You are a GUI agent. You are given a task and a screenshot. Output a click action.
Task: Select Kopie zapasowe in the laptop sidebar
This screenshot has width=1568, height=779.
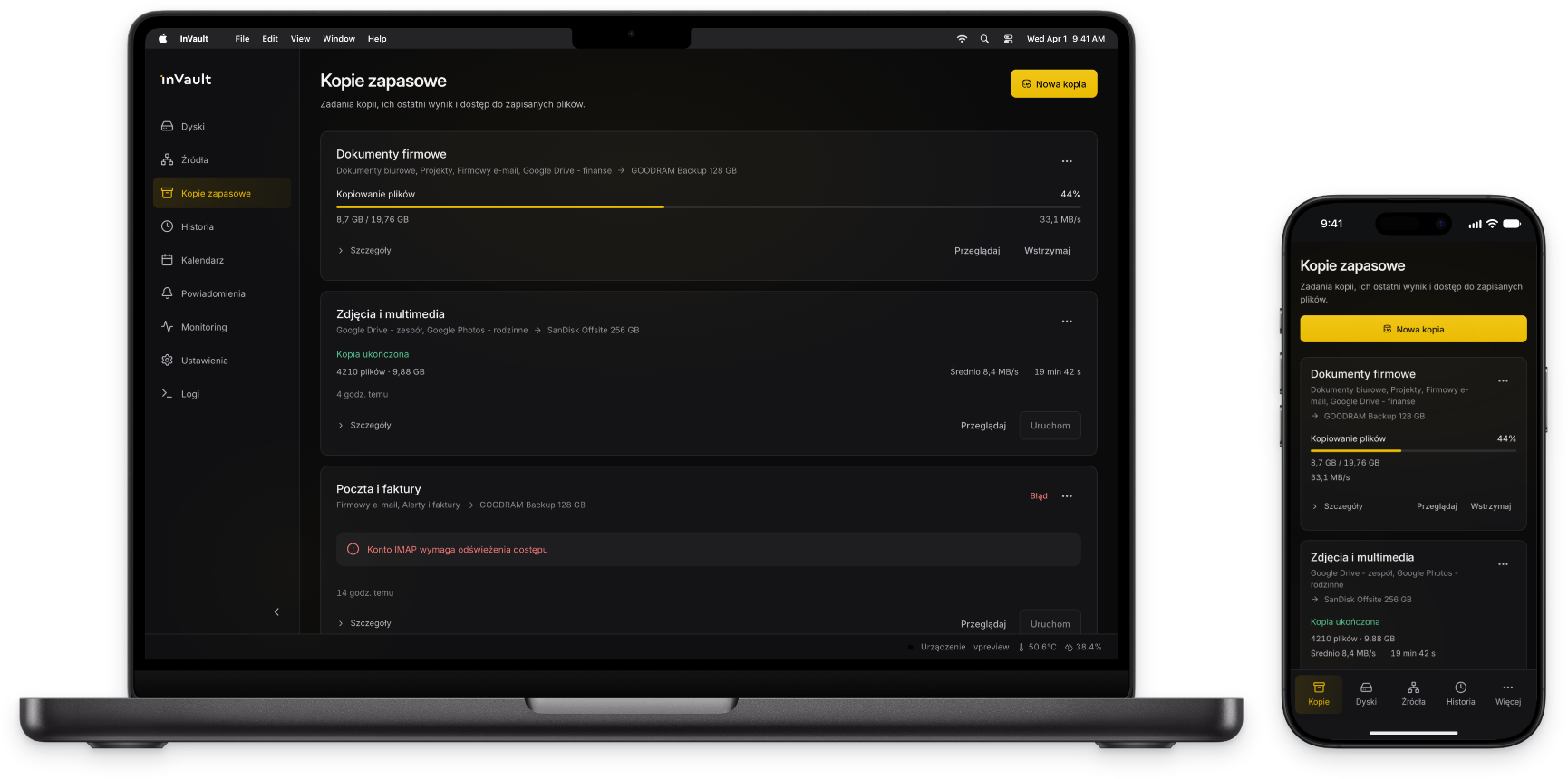click(x=222, y=193)
